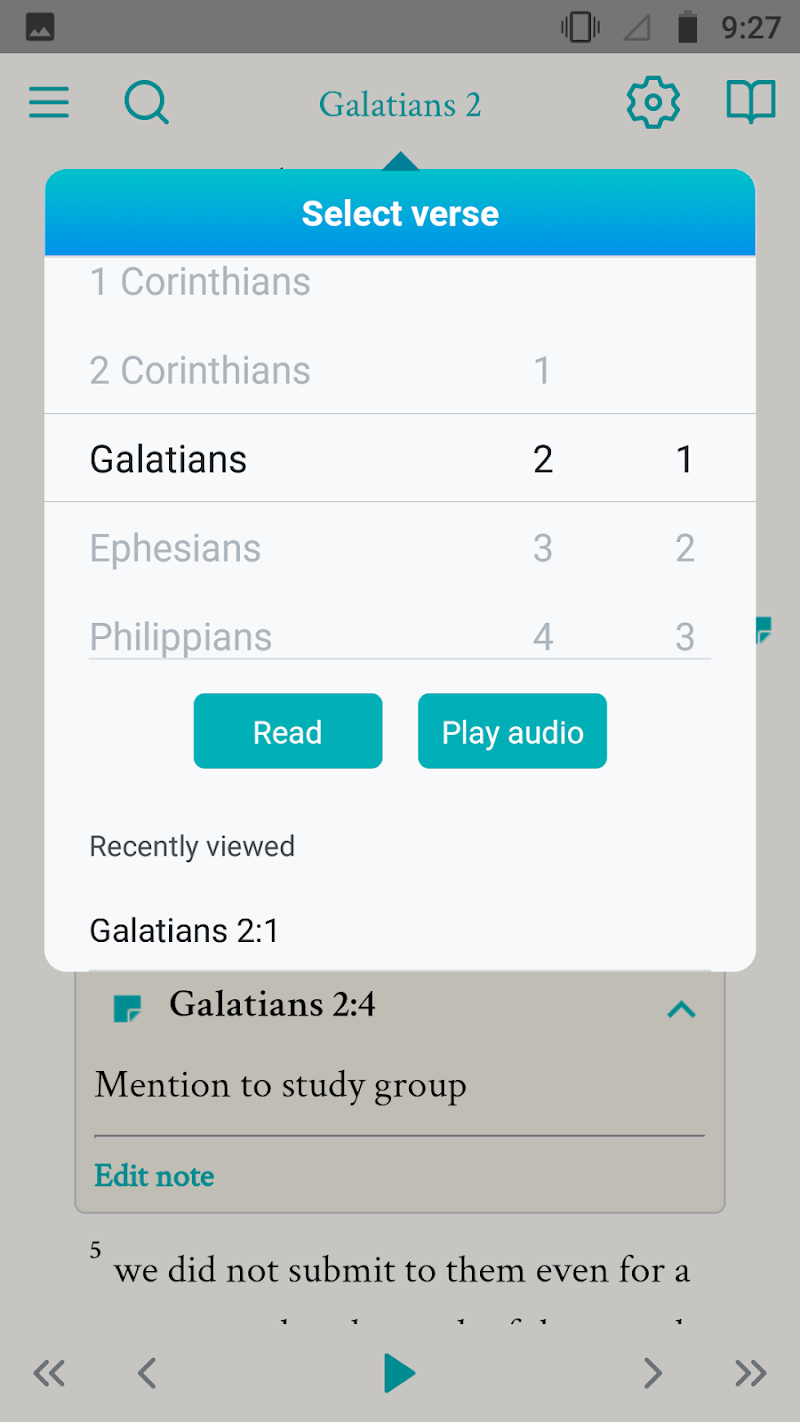Open the hamburger navigation menu
Screen dimensions: 800x1422
point(49,103)
